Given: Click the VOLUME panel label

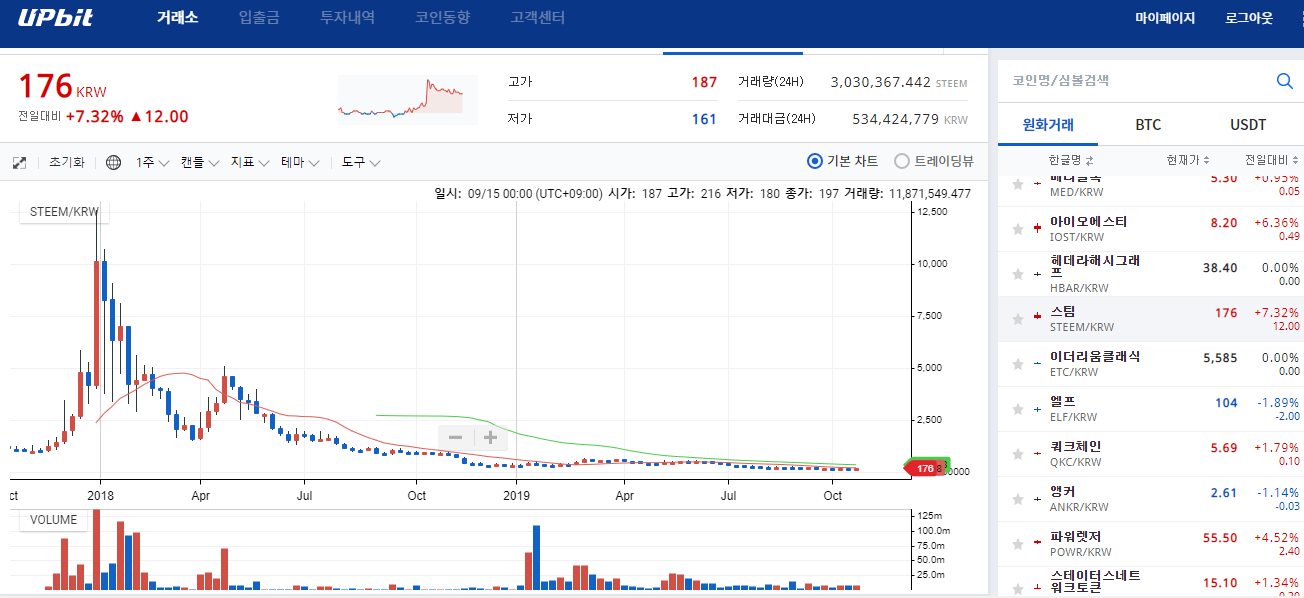Looking at the screenshot, I should (53, 520).
